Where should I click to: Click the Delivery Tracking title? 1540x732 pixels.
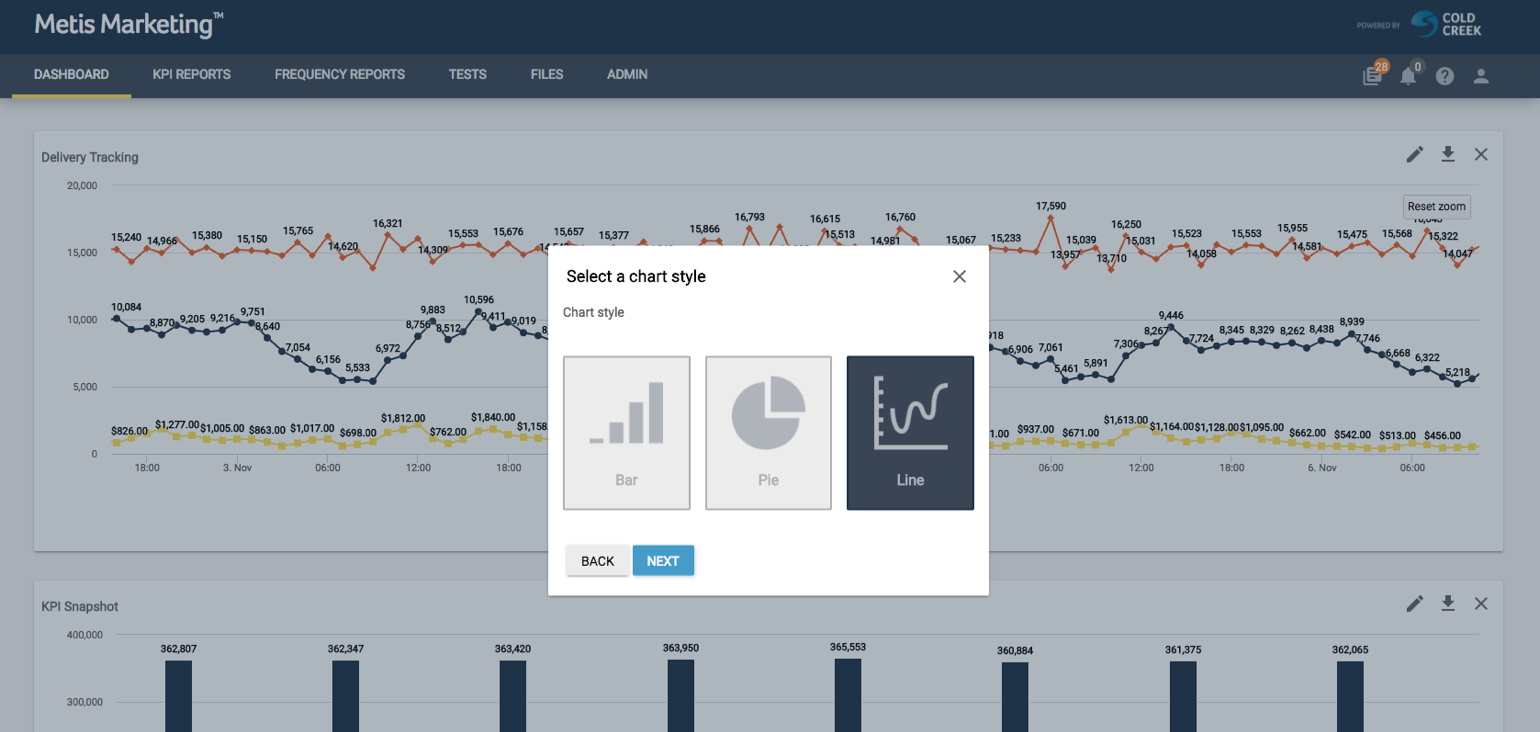pos(90,157)
